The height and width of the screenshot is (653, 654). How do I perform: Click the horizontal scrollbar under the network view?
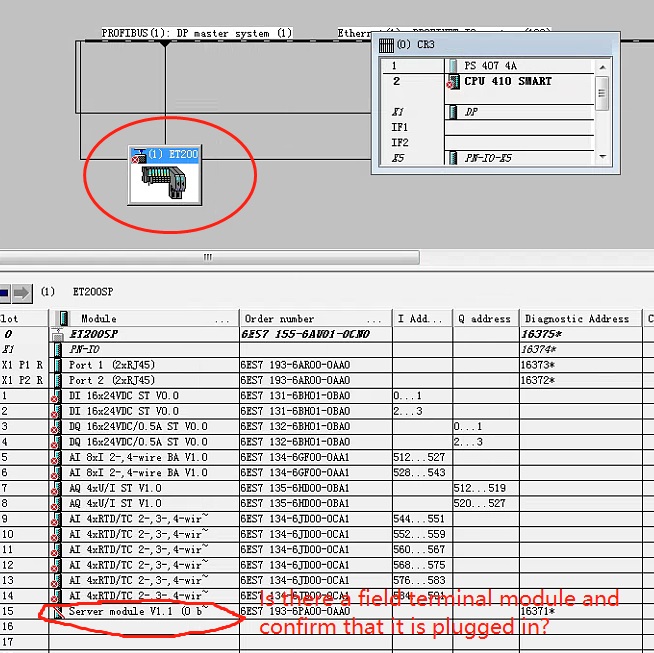coord(209,257)
